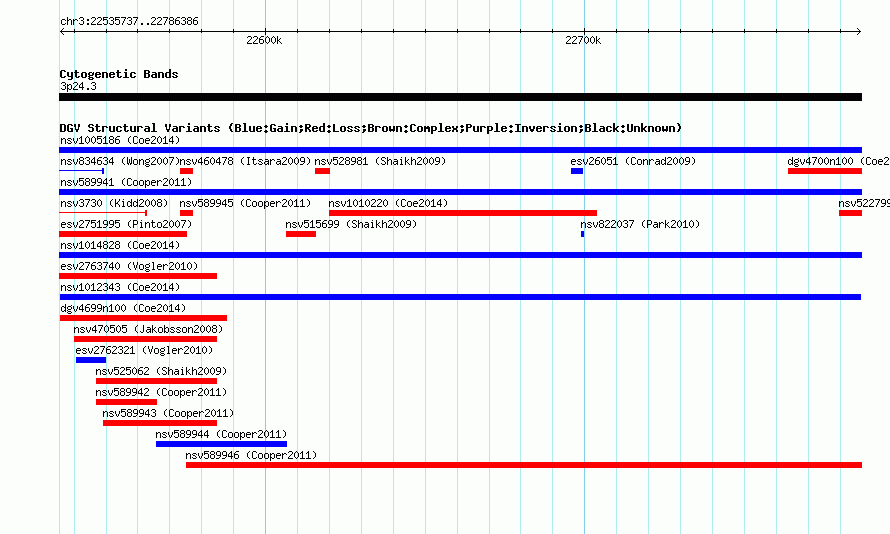This screenshot has width=890, height=534.
Task: Click the nsv834634 thin blue line glyph
Action: (x=82, y=171)
